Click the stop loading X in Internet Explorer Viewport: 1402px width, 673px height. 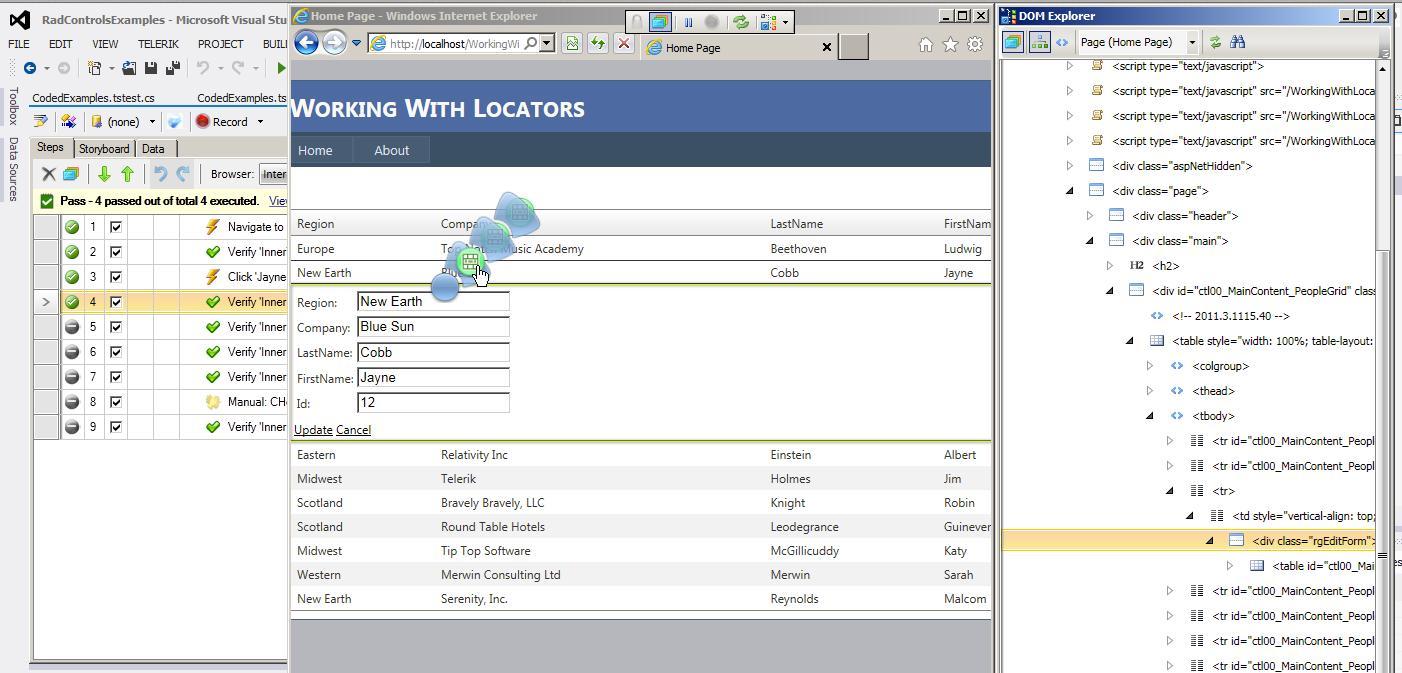point(623,43)
